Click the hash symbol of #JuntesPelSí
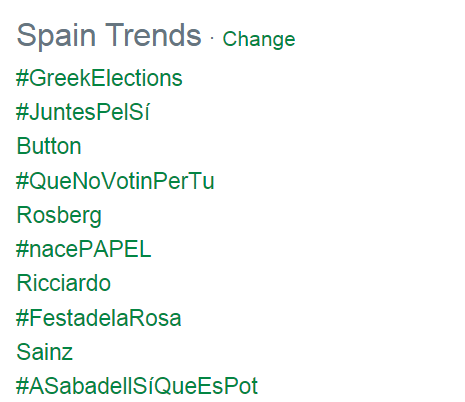 22,112
